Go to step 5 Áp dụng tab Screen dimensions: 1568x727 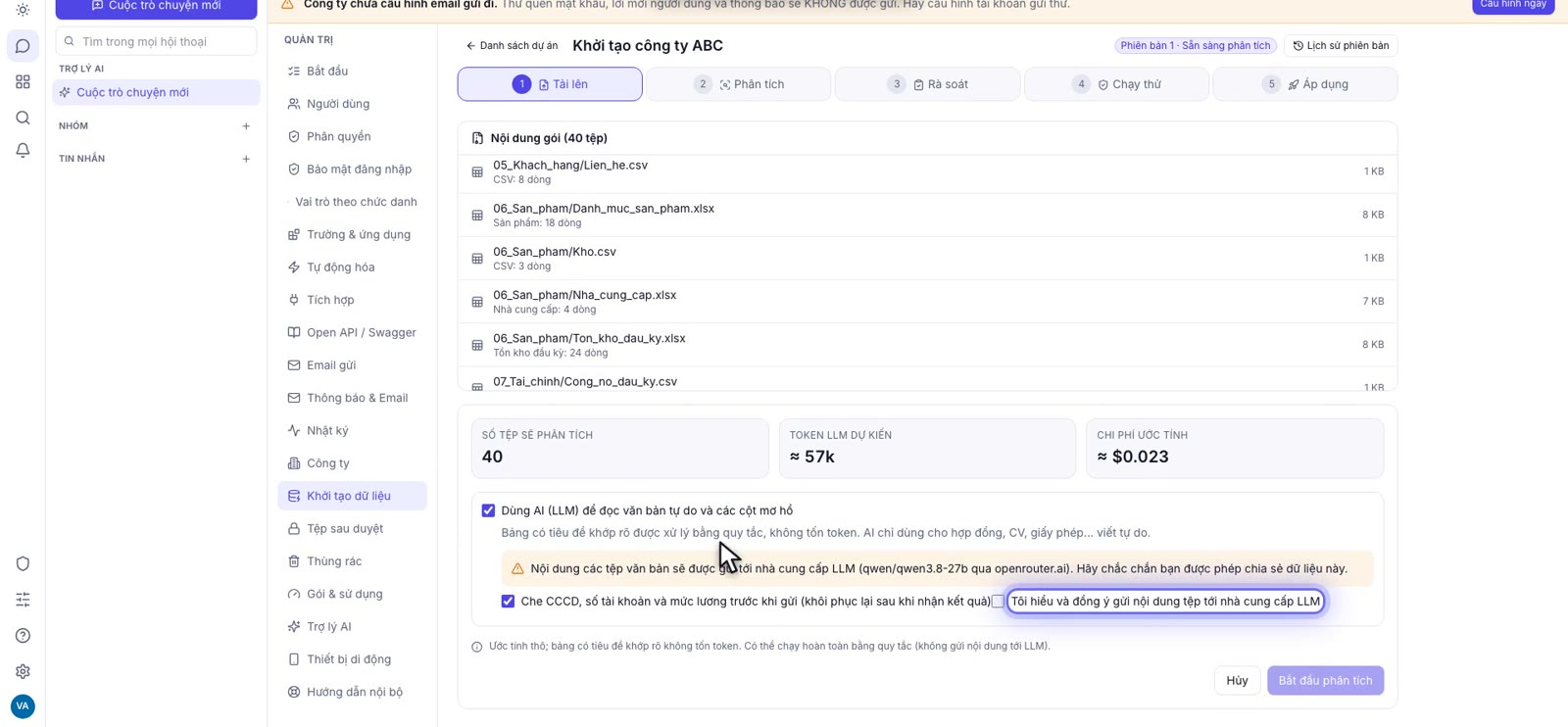[1305, 84]
